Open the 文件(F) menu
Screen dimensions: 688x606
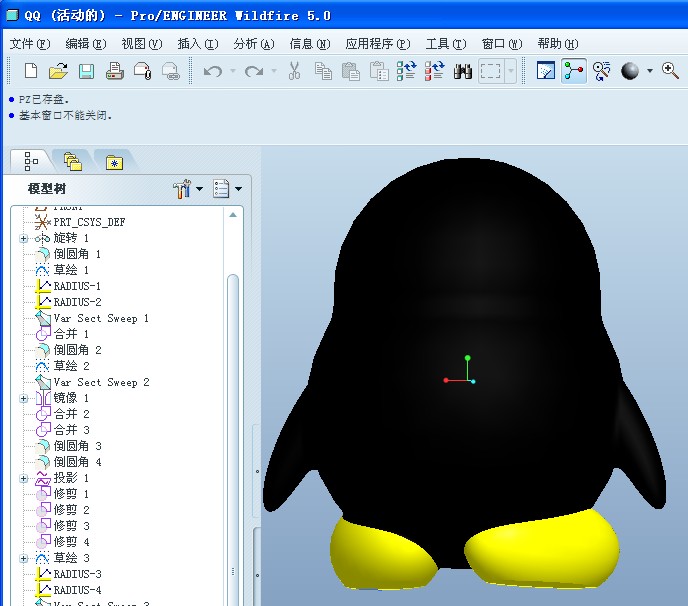pos(30,43)
